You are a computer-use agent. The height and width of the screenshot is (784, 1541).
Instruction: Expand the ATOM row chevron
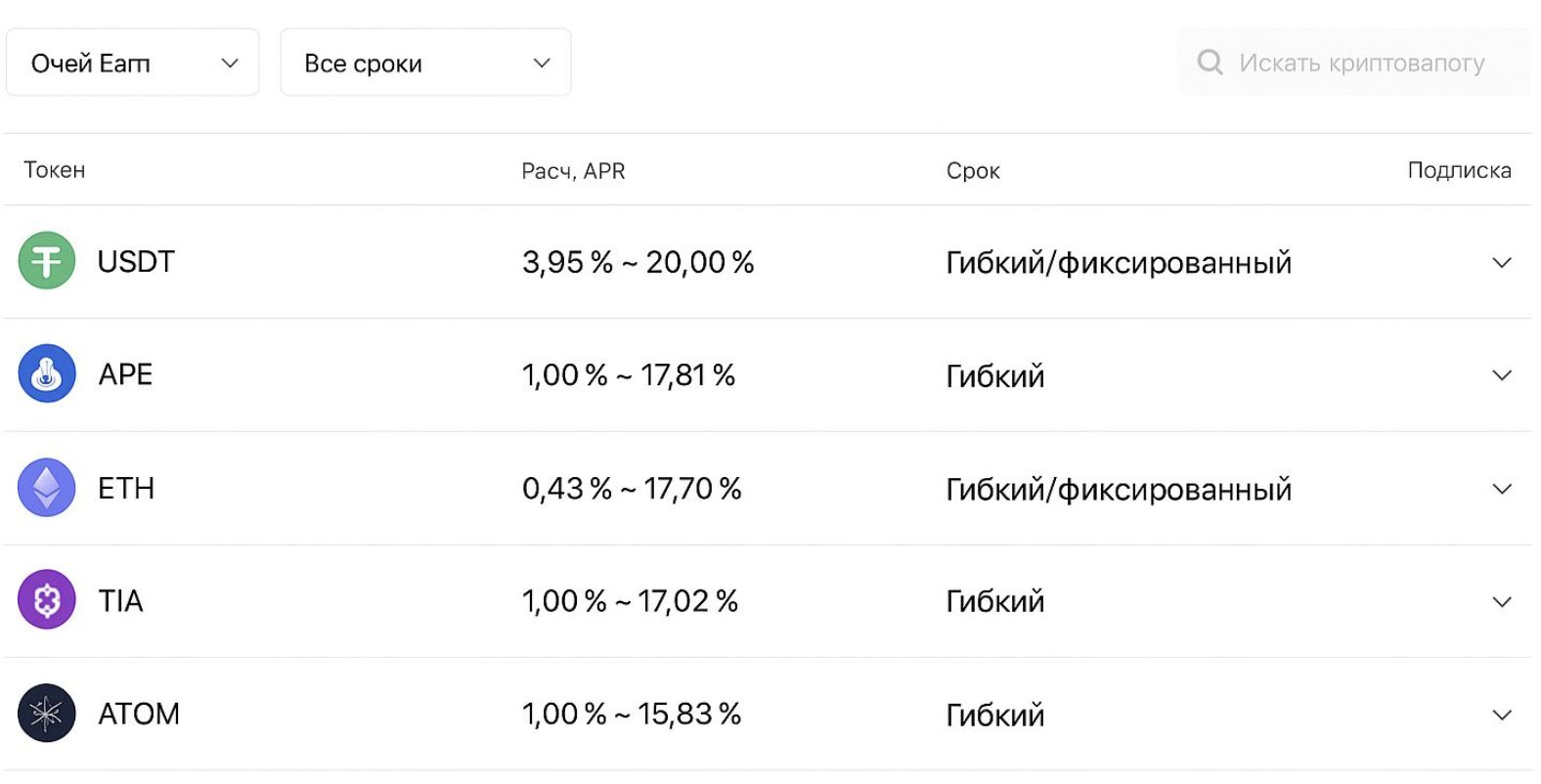click(1501, 715)
